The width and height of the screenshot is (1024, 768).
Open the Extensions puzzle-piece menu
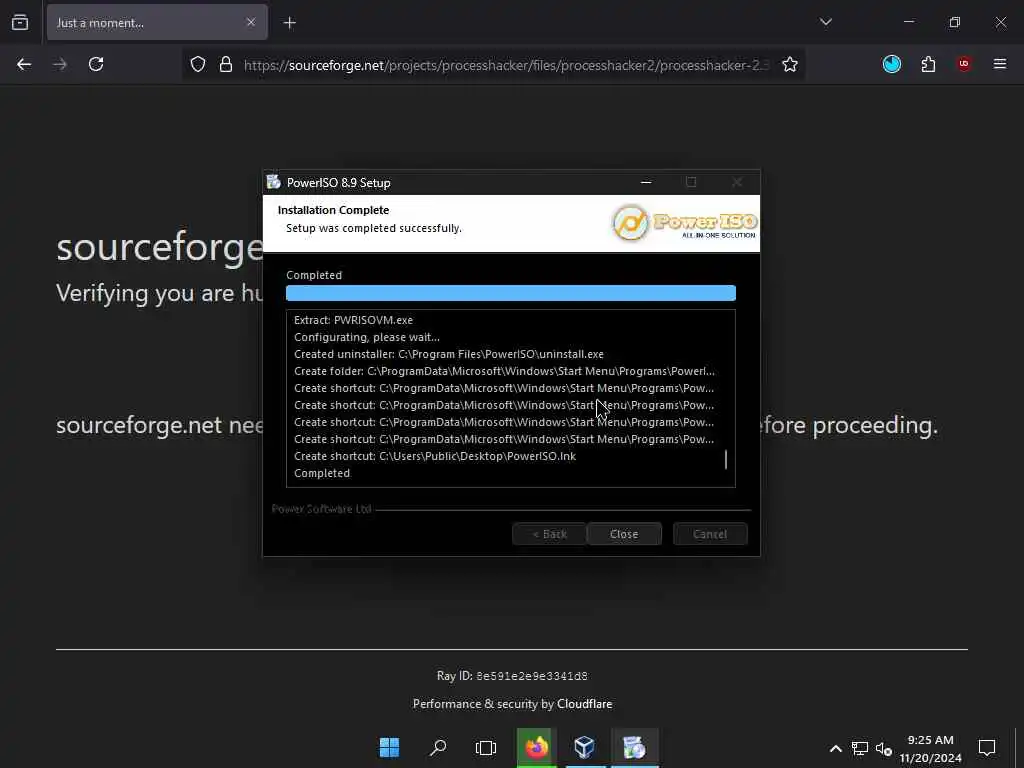click(928, 64)
